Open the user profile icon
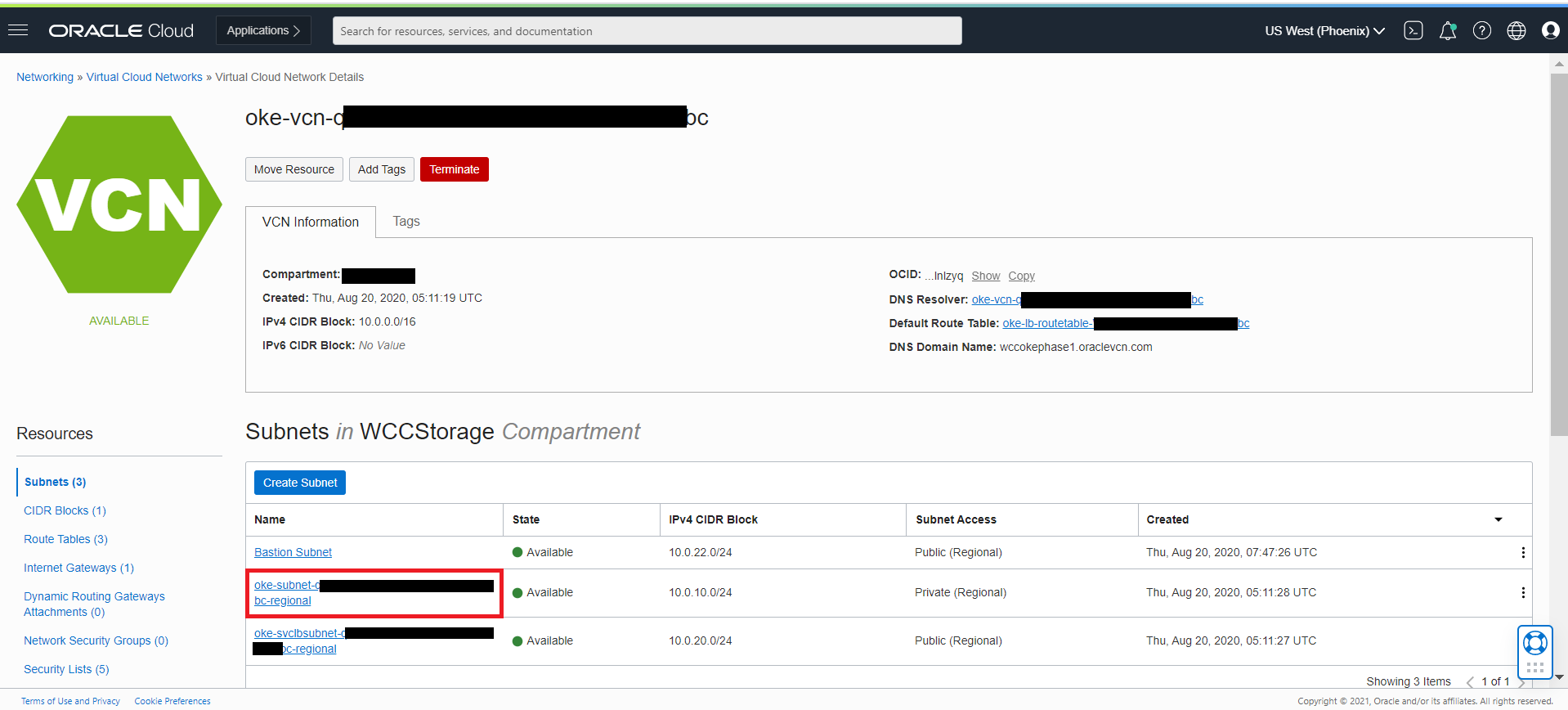The width and height of the screenshot is (1568, 710). click(1550, 30)
